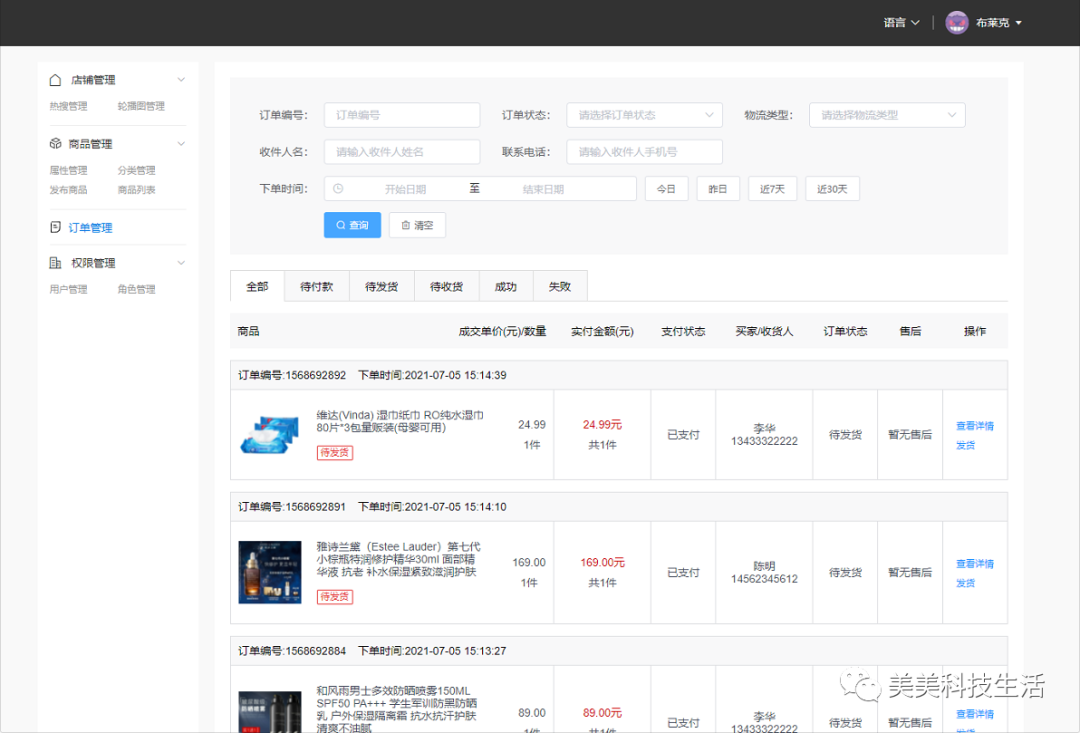Collapse the 店铺管理 section chevron
This screenshot has height=733, width=1080.
[x=182, y=79]
